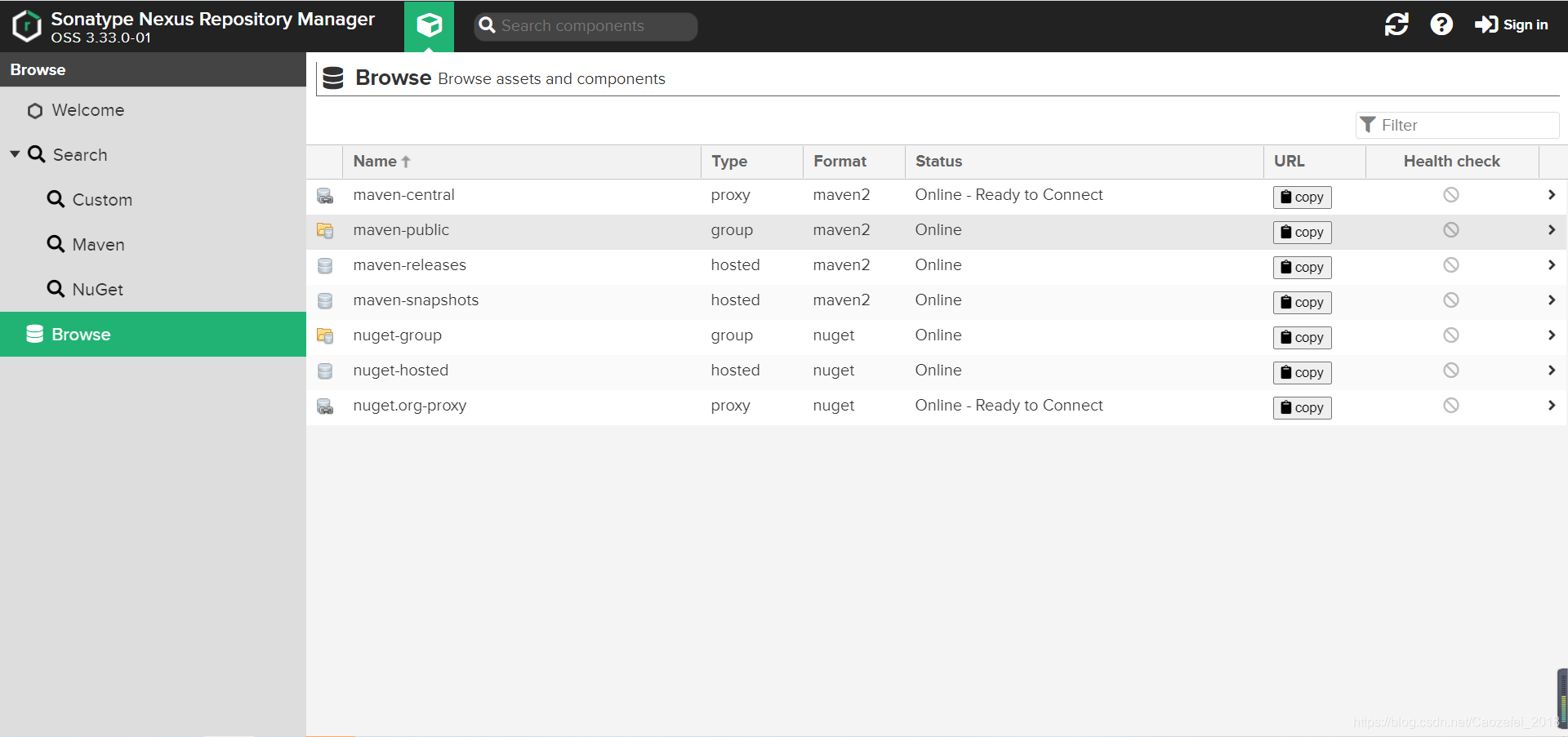Copy URL for nuget-group
The width and height of the screenshot is (1568, 737).
(1302, 337)
